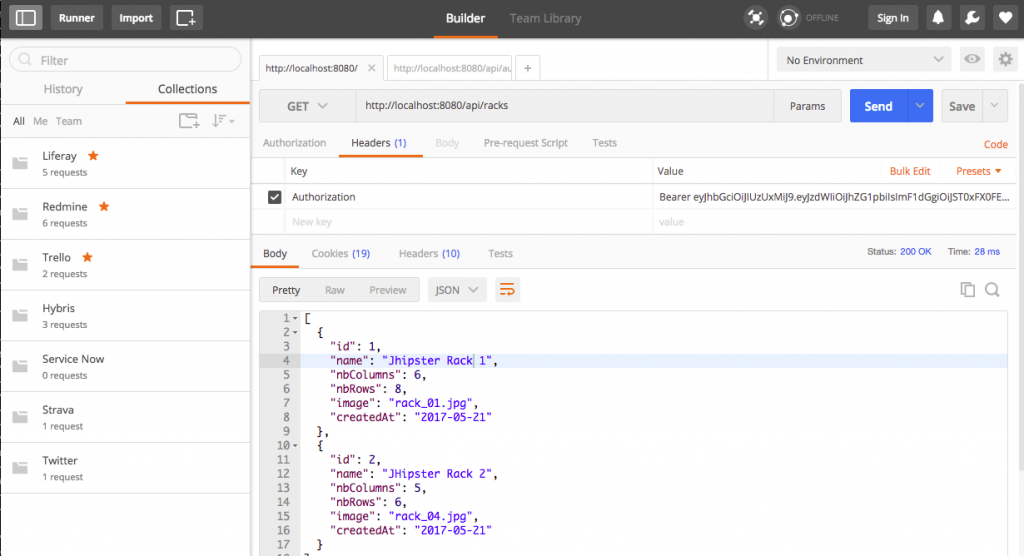The width and height of the screenshot is (1024, 556).
Task: Toggle line wrap in response viewer
Action: 507,290
